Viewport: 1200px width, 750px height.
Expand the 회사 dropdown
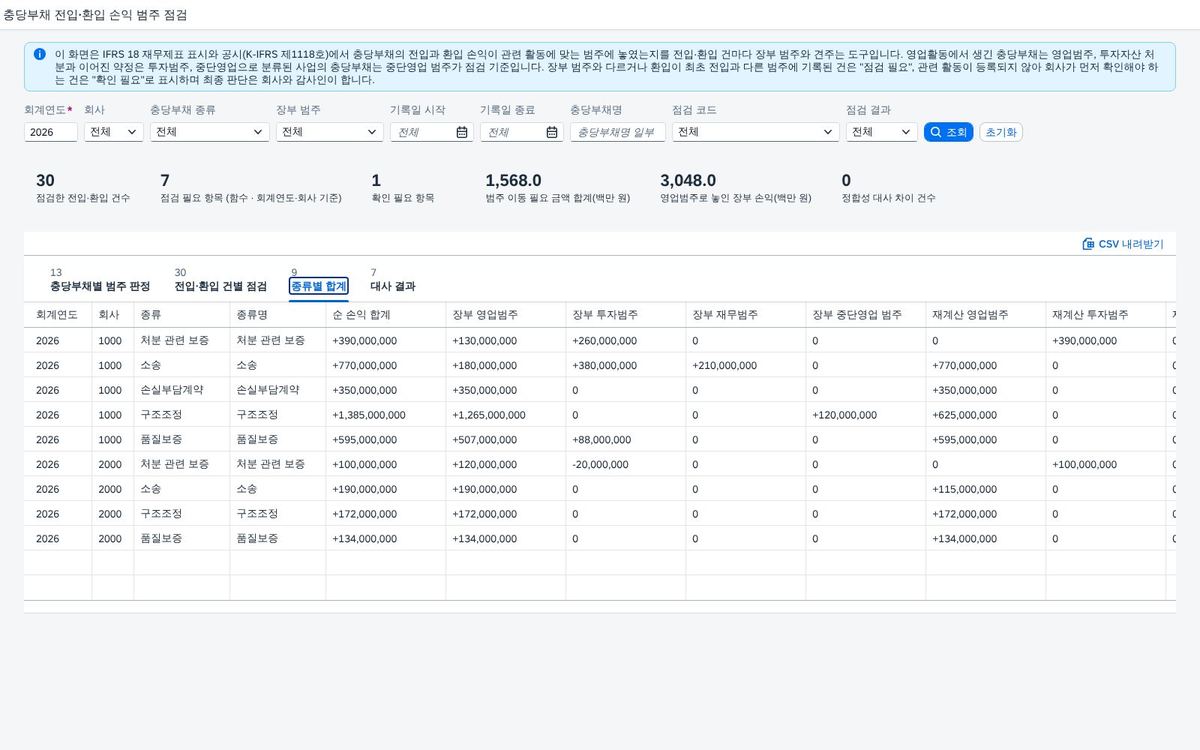tap(114, 132)
